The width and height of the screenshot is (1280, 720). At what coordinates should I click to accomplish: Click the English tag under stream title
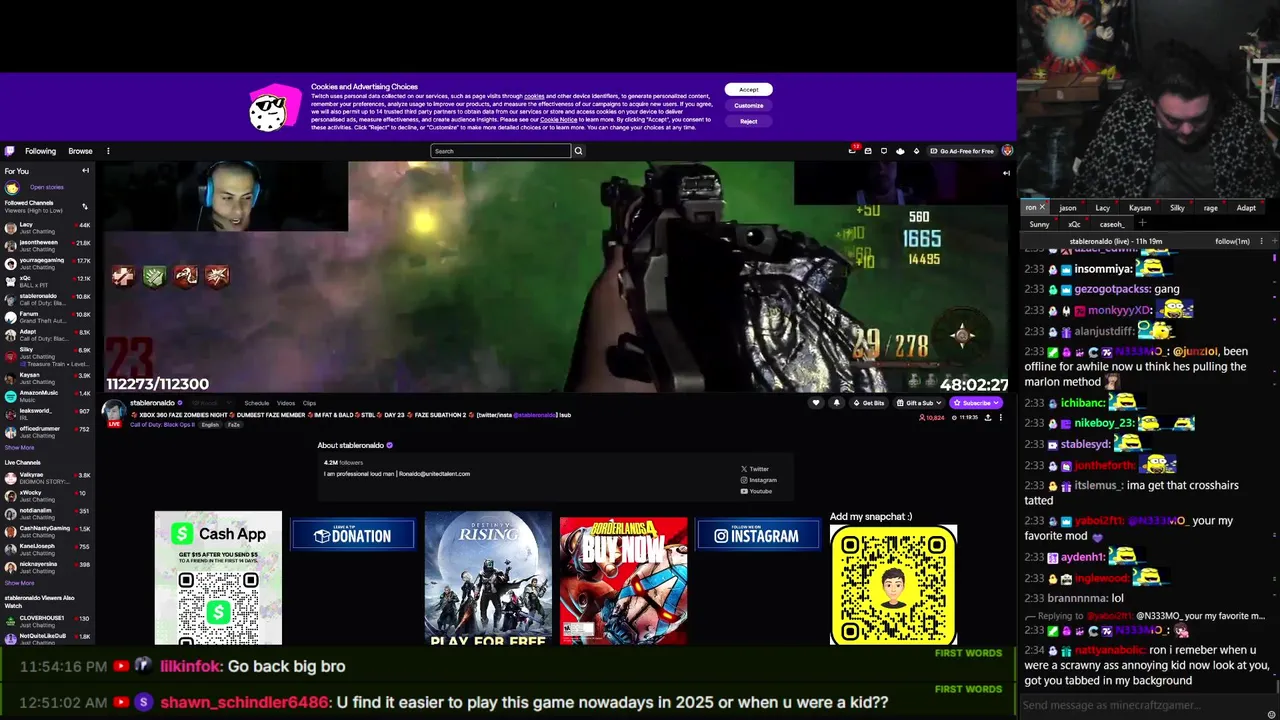click(210, 425)
